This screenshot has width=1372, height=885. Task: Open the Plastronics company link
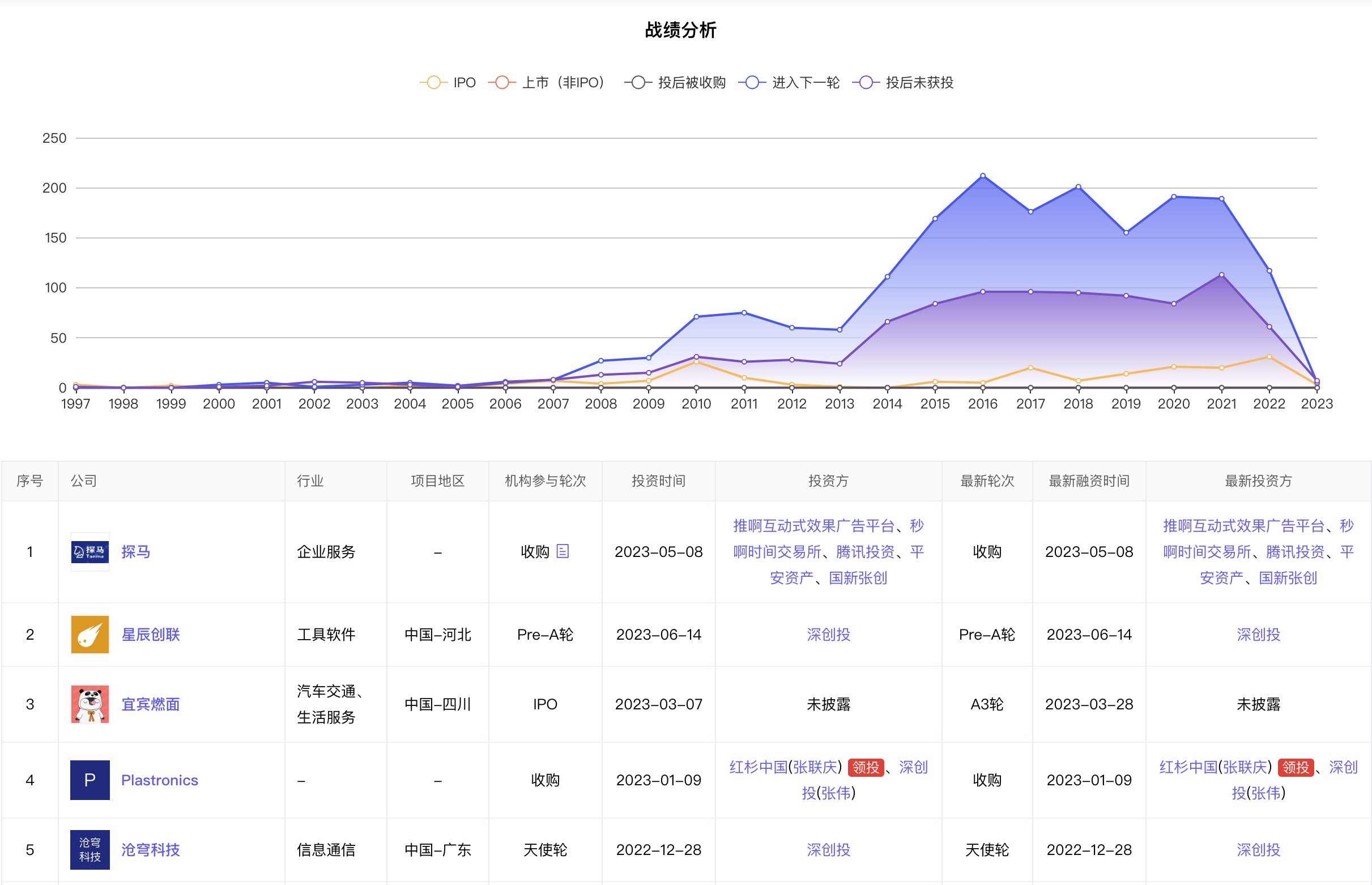159,780
